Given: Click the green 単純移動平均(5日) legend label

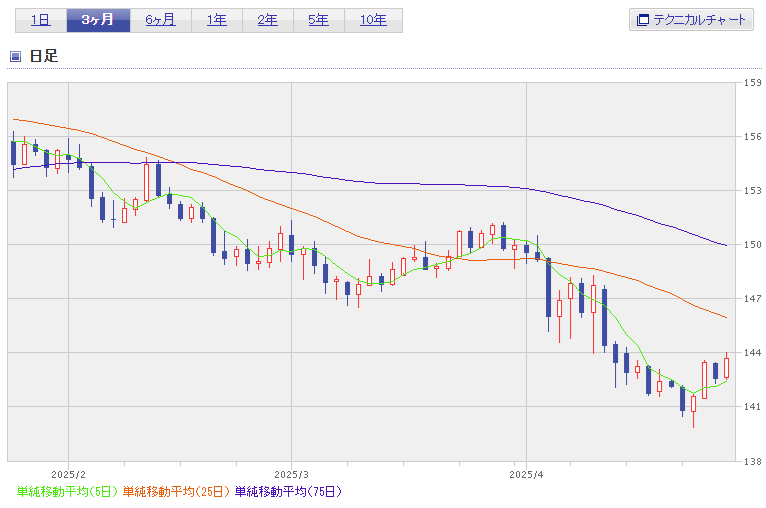Looking at the screenshot, I should click(67, 491).
